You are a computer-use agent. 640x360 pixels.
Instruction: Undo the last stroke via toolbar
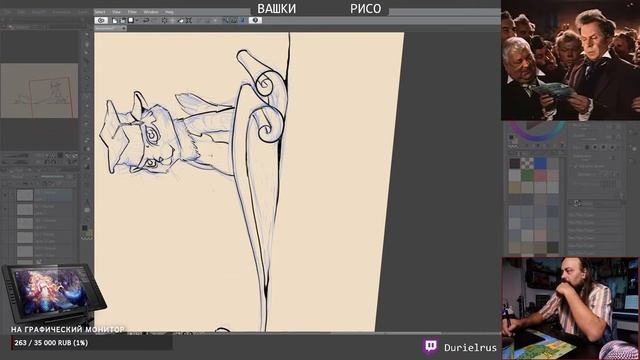pyautogui.click(x=146, y=20)
